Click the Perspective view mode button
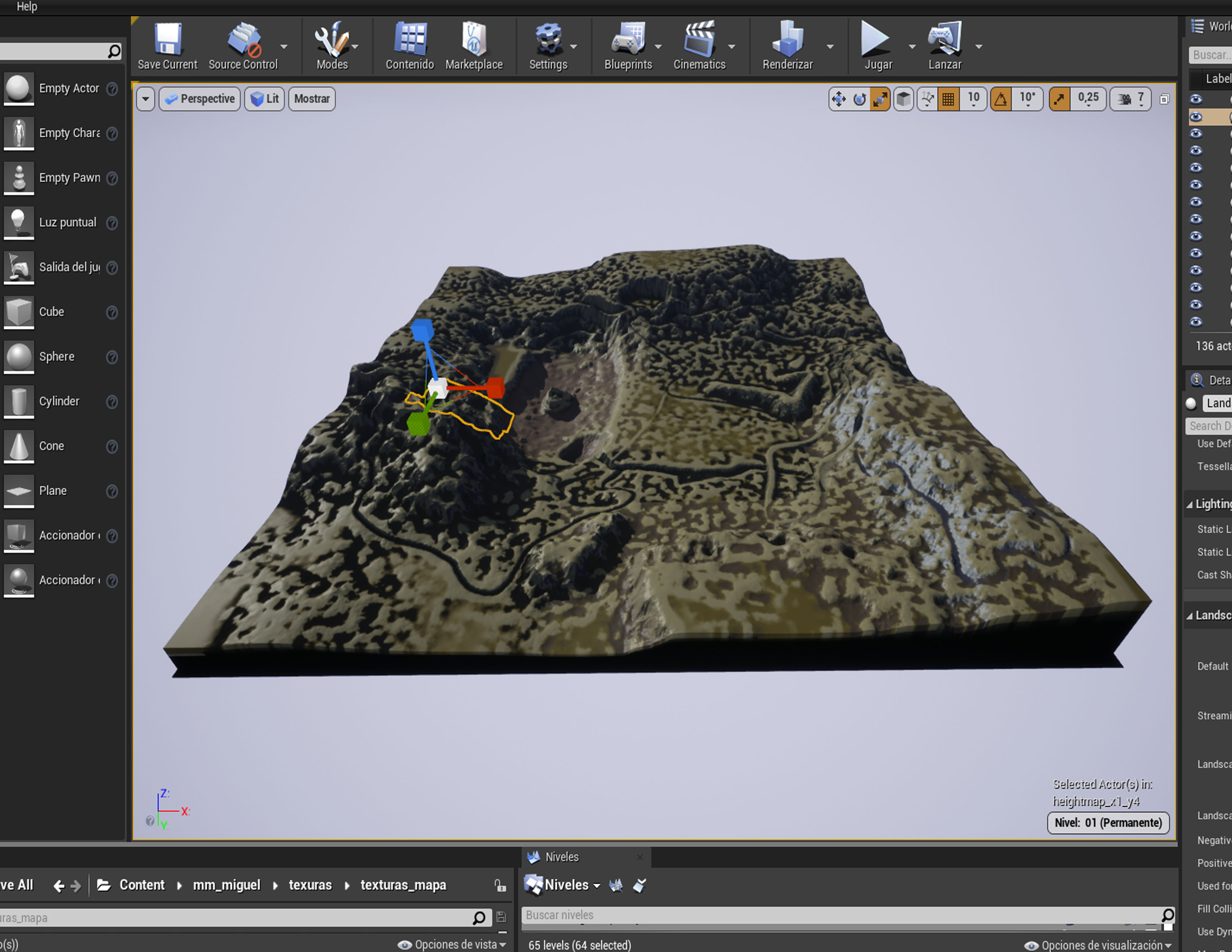Viewport: 1232px width, 952px height. 200,99
